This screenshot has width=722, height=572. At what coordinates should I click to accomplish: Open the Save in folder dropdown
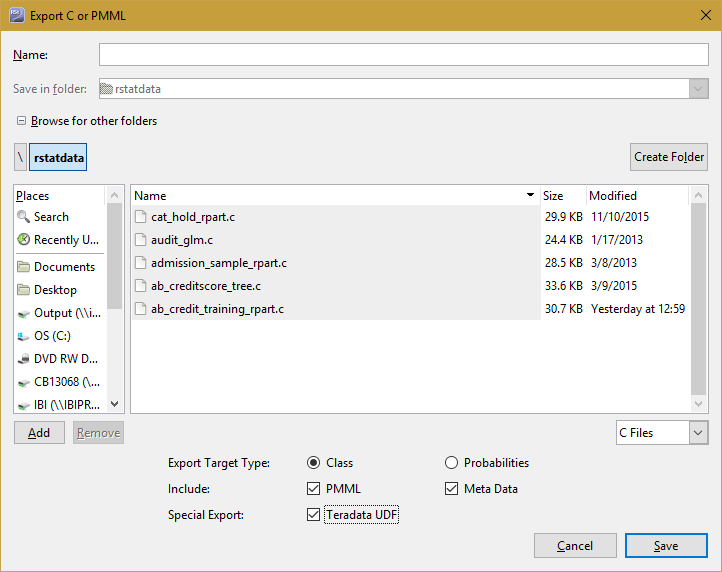click(698, 88)
